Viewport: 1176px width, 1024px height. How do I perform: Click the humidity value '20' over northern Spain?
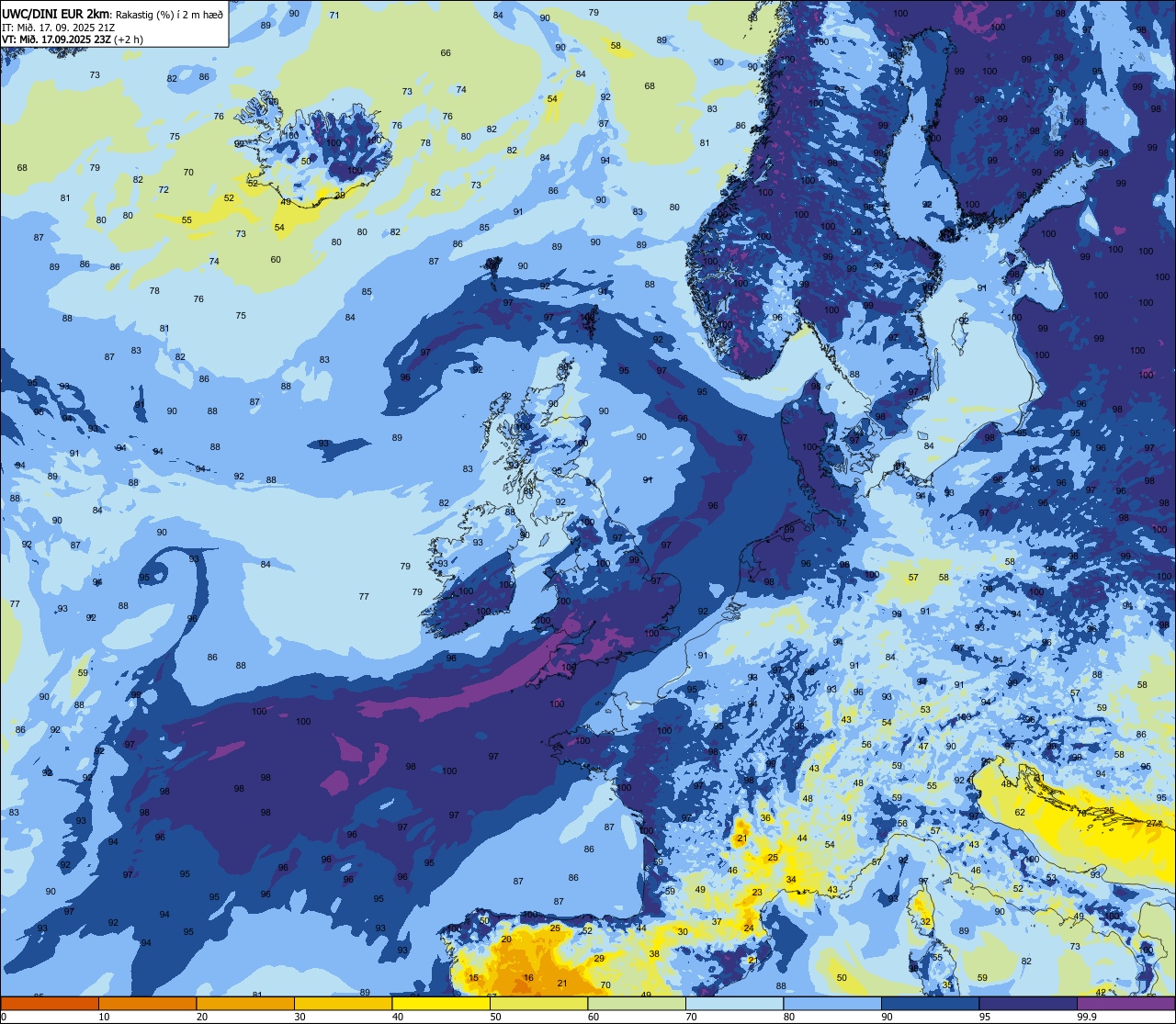pyautogui.click(x=506, y=940)
